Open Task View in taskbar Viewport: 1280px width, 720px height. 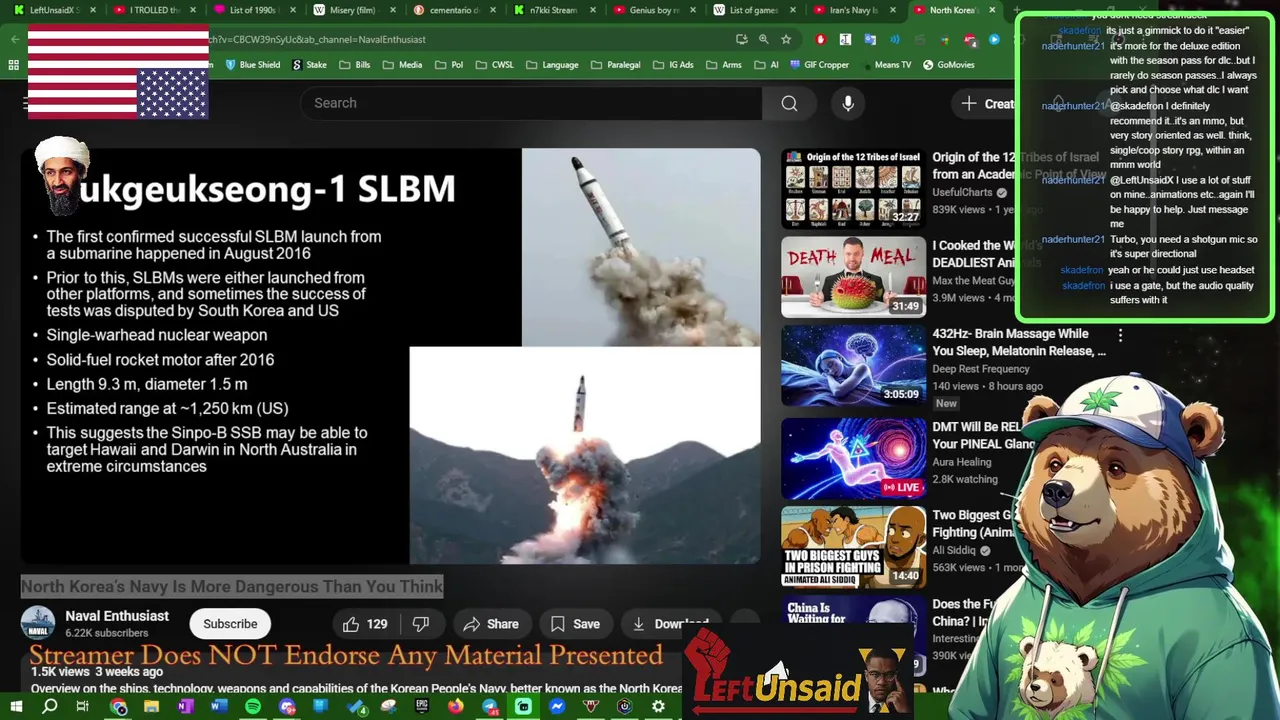point(83,707)
